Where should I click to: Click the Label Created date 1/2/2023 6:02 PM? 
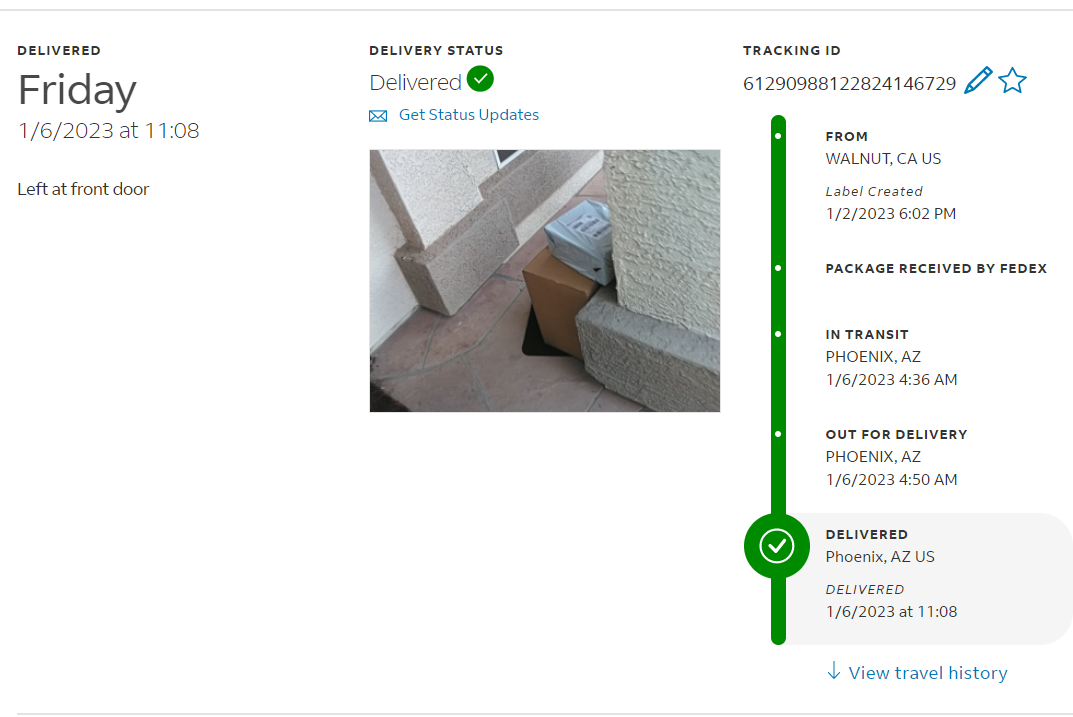(x=890, y=213)
